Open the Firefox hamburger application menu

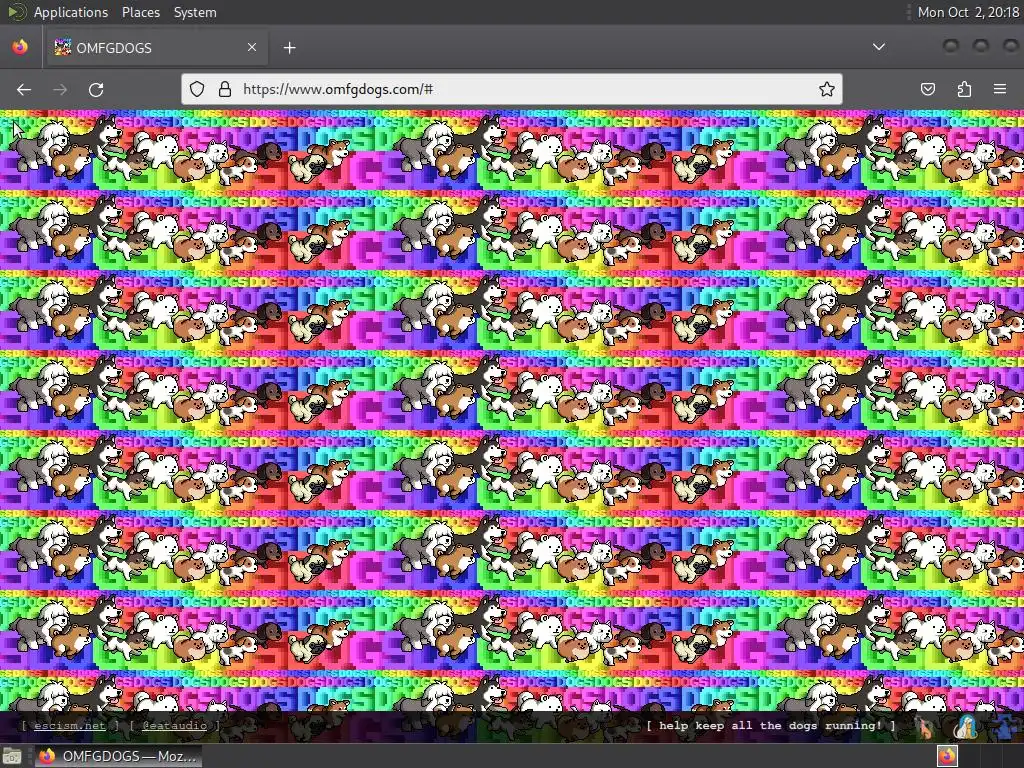(x=1000, y=89)
